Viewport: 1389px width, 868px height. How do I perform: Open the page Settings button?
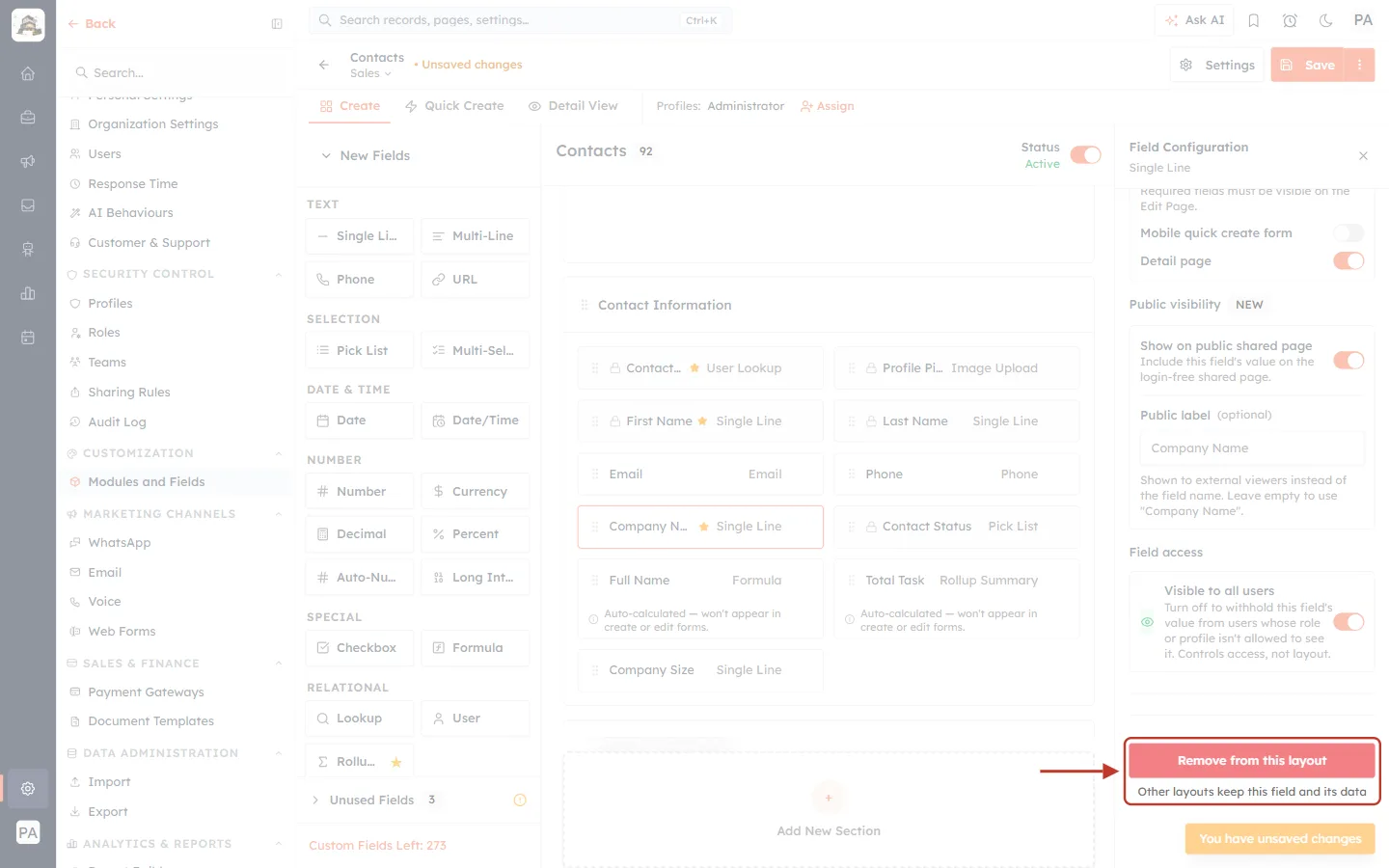(x=1217, y=65)
